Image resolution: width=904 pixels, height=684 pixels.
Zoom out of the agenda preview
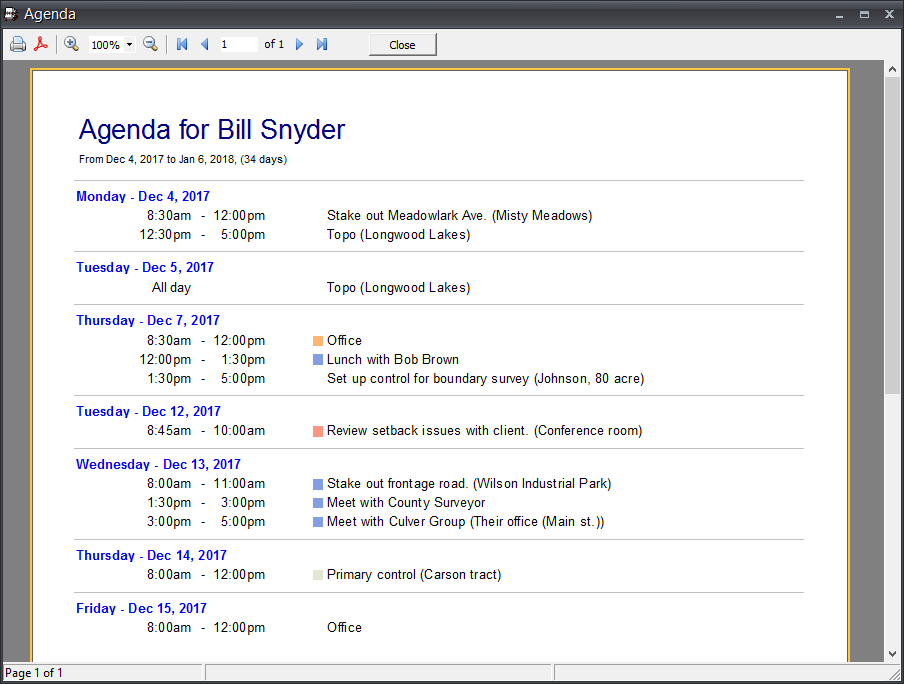pos(150,44)
